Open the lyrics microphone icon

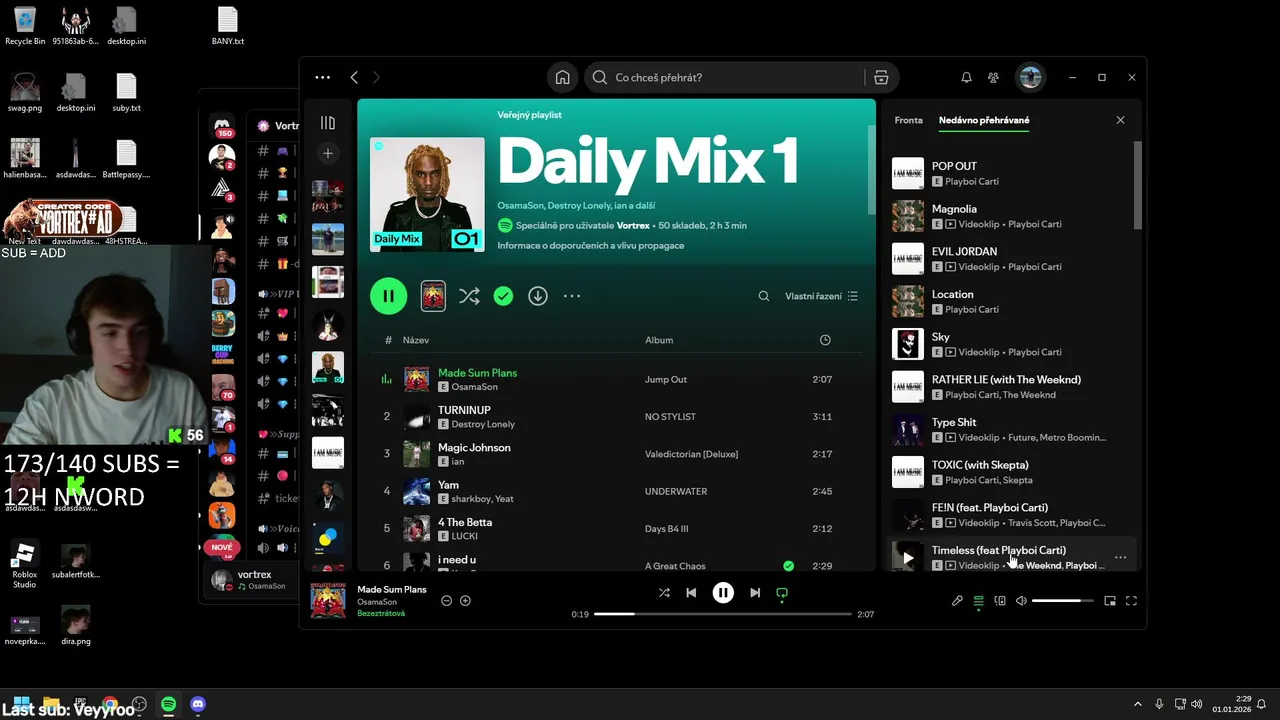[957, 601]
